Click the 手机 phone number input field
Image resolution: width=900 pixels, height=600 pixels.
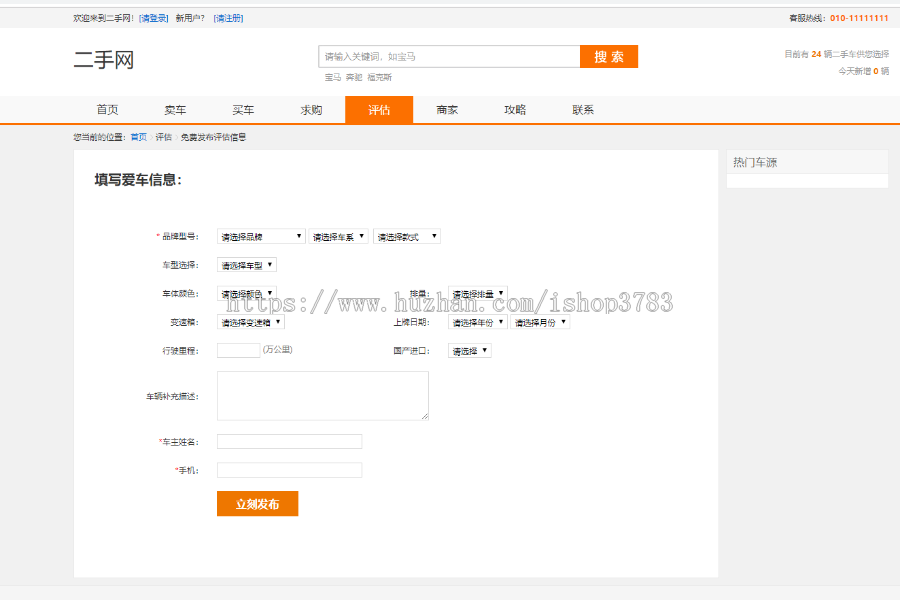[289, 469]
